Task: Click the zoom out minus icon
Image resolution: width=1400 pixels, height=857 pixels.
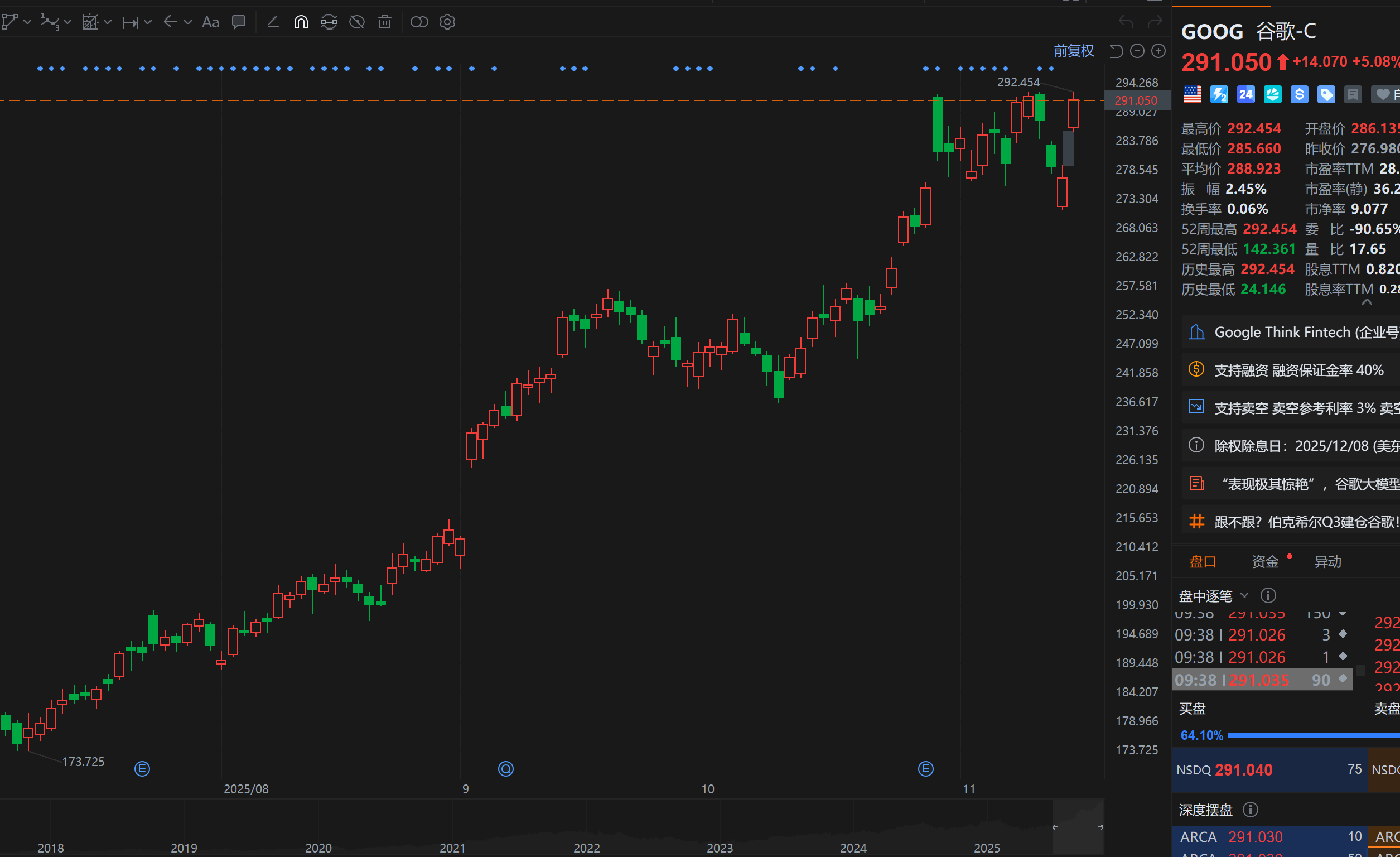Action: tap(1137, 51)
